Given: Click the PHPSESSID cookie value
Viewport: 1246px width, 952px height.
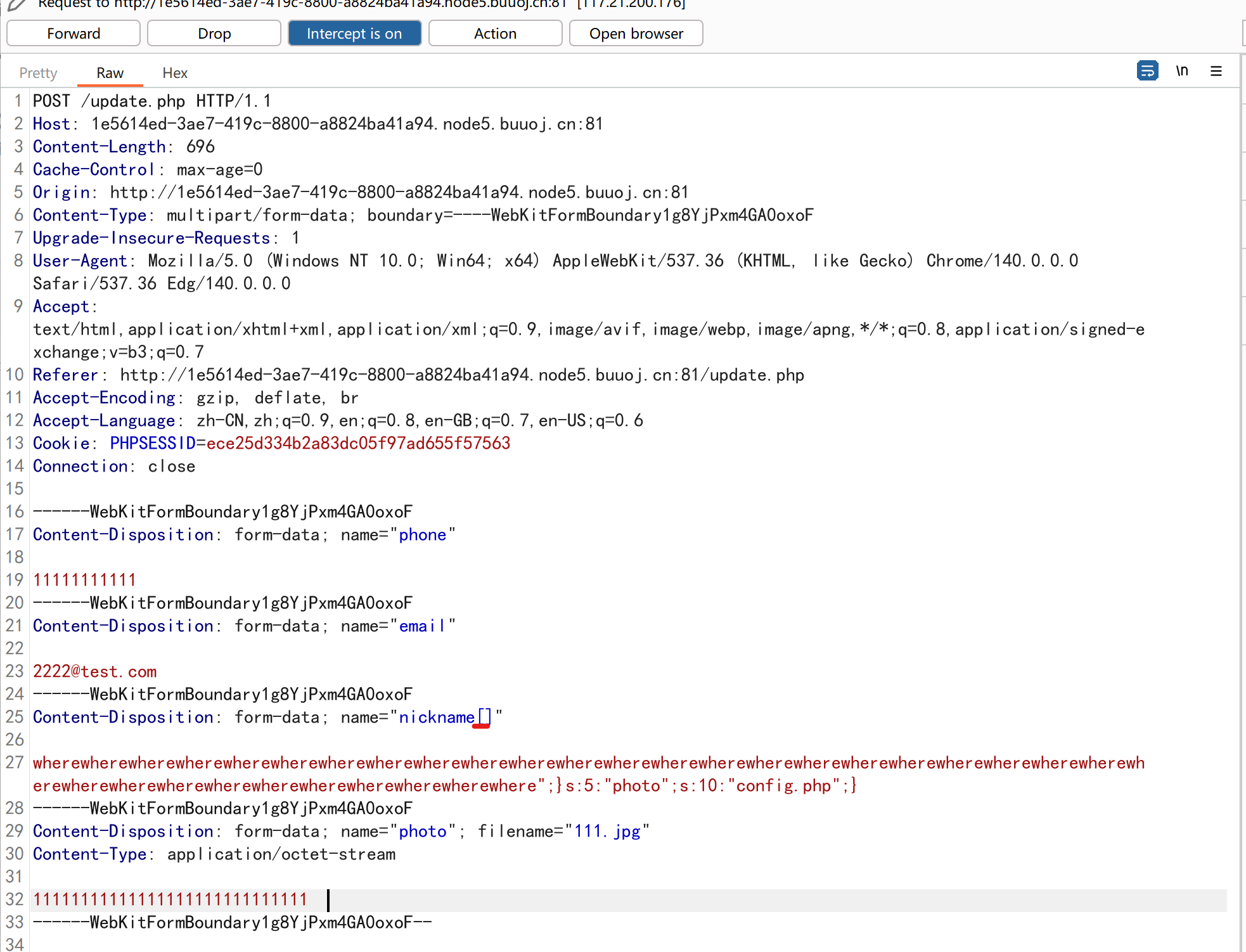Looking at the screenshot, I should pos(358,443).
